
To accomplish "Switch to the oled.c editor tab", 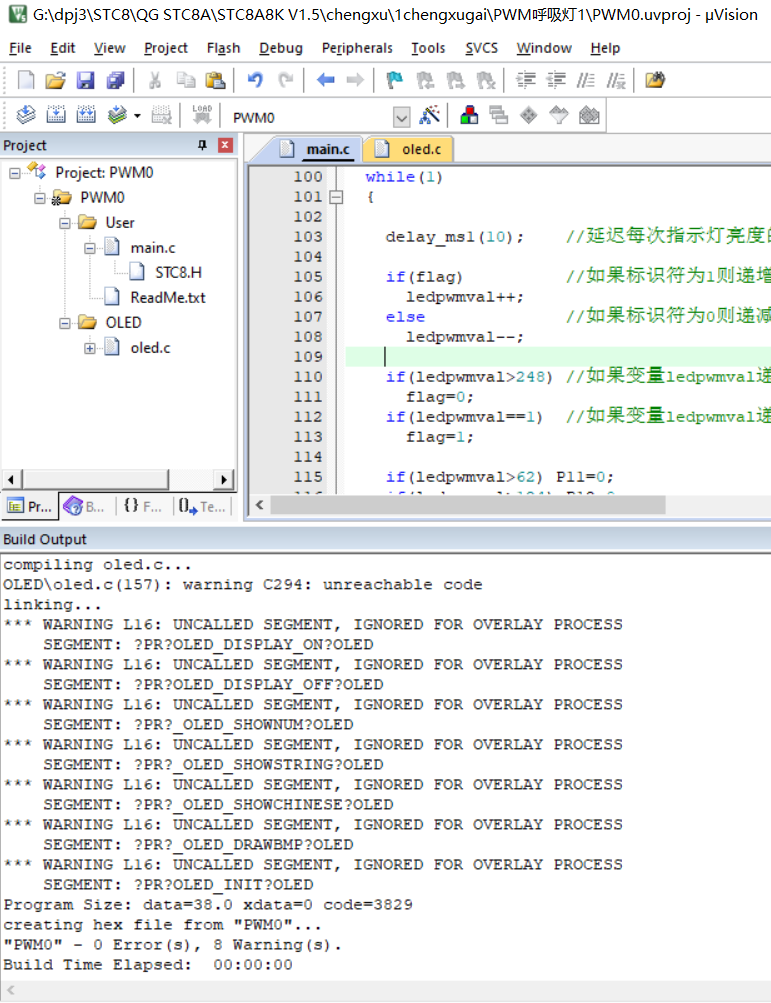I will tap(409, 149).
